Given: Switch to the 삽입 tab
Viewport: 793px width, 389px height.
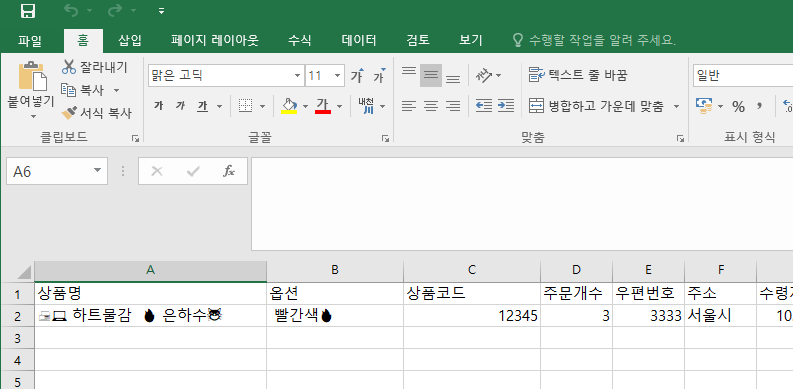Looking at the screenshot, I should tap(130, 40).
